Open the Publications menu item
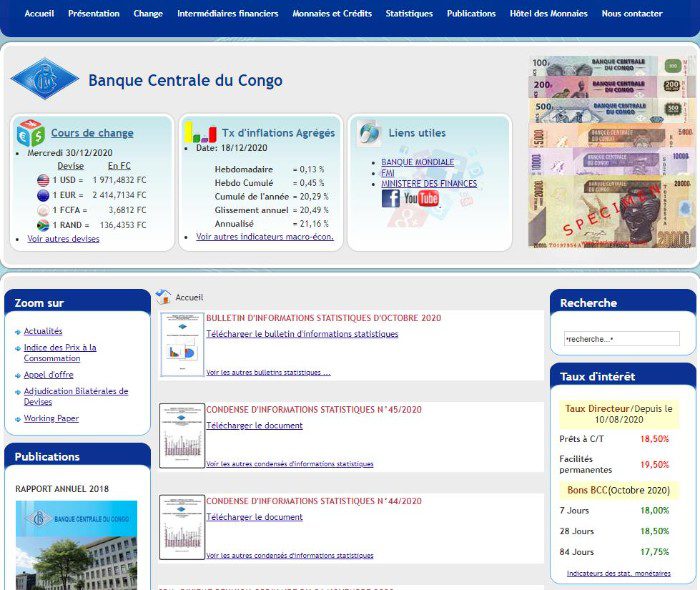The width and height of the screenshot is (700, 590). point(471,13)
